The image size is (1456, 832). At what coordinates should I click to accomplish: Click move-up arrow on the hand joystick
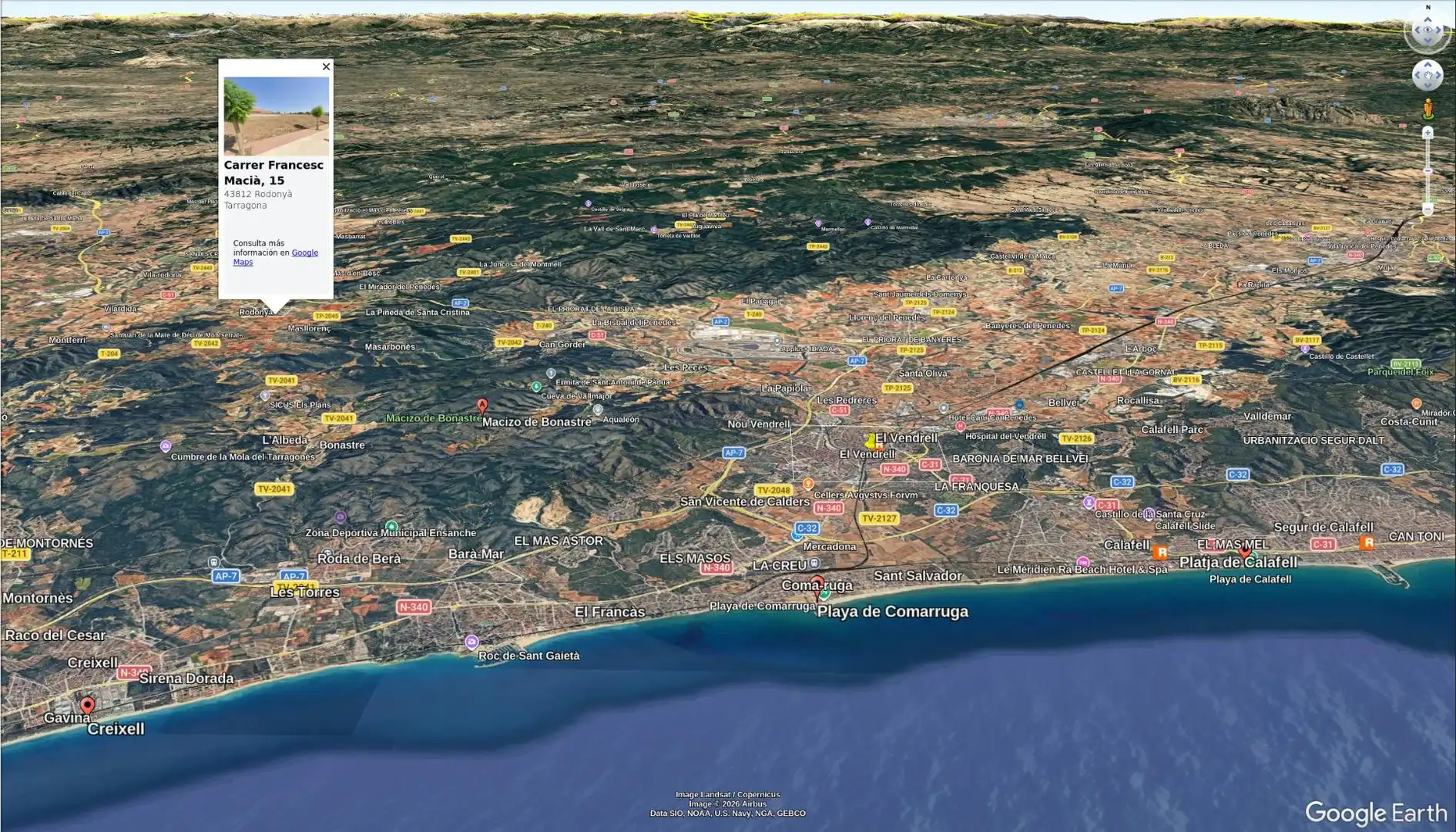(x=1427, y=65)
